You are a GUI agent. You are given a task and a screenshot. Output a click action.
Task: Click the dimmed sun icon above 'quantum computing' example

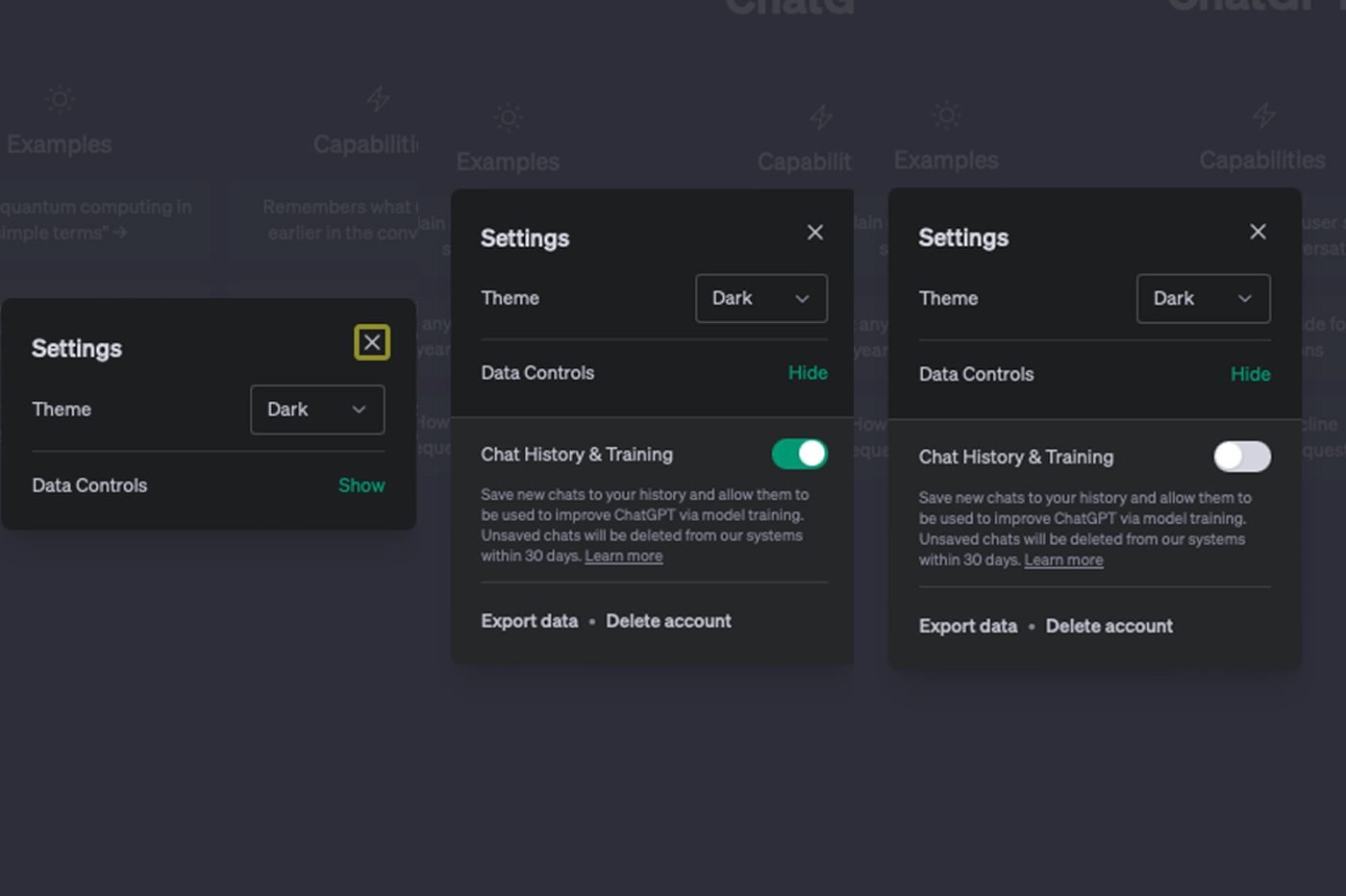pos(61,99)
